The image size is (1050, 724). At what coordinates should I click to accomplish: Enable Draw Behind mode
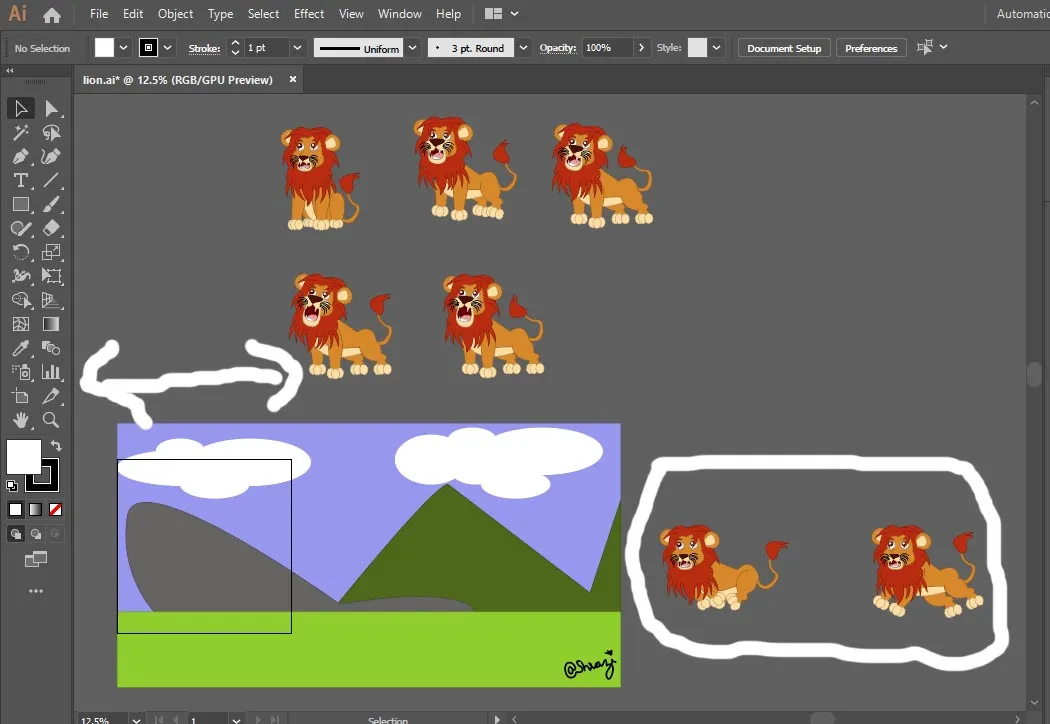(35, 534)
